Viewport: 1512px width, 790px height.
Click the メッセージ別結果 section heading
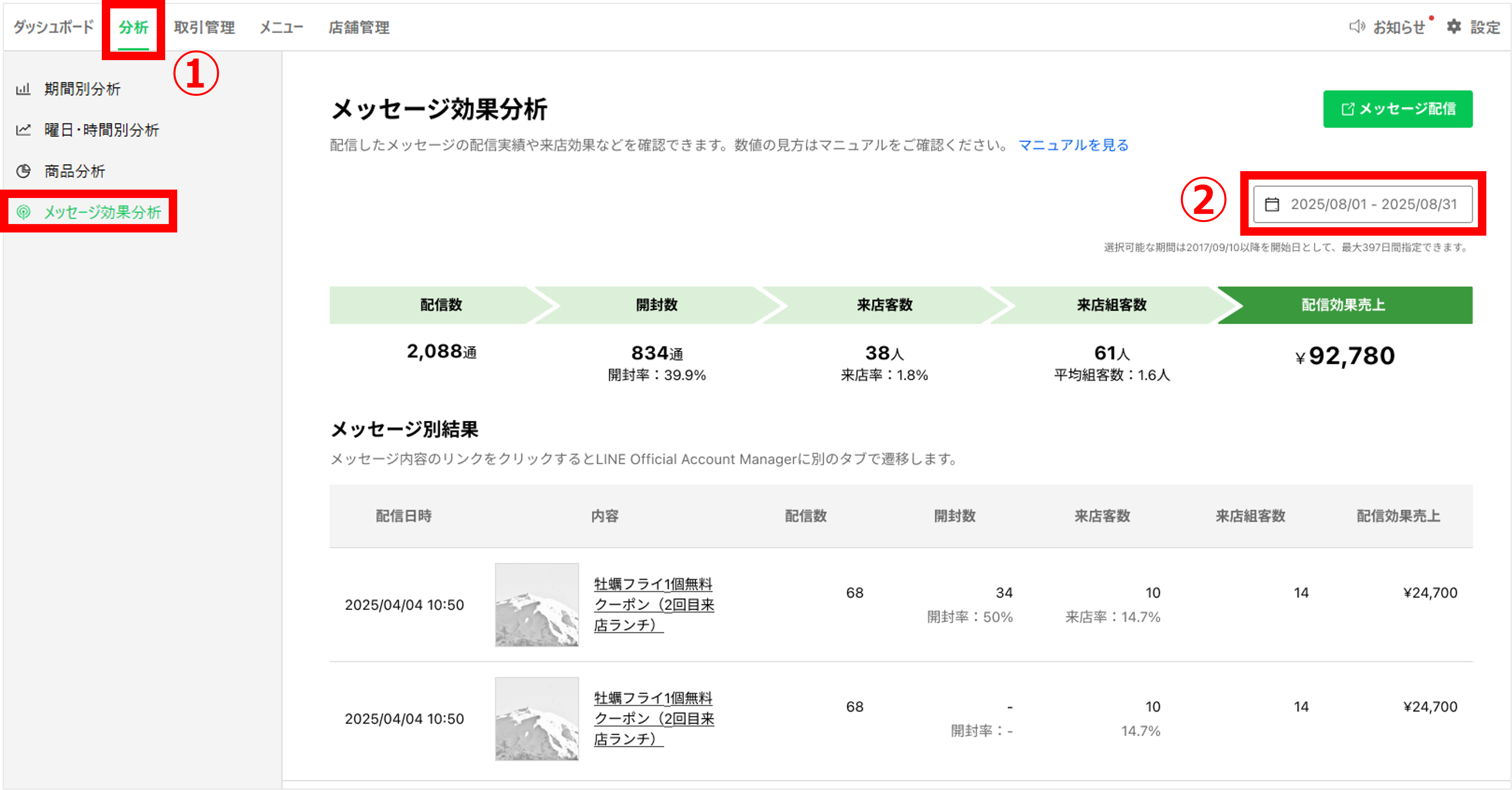(x=404, y=429)
